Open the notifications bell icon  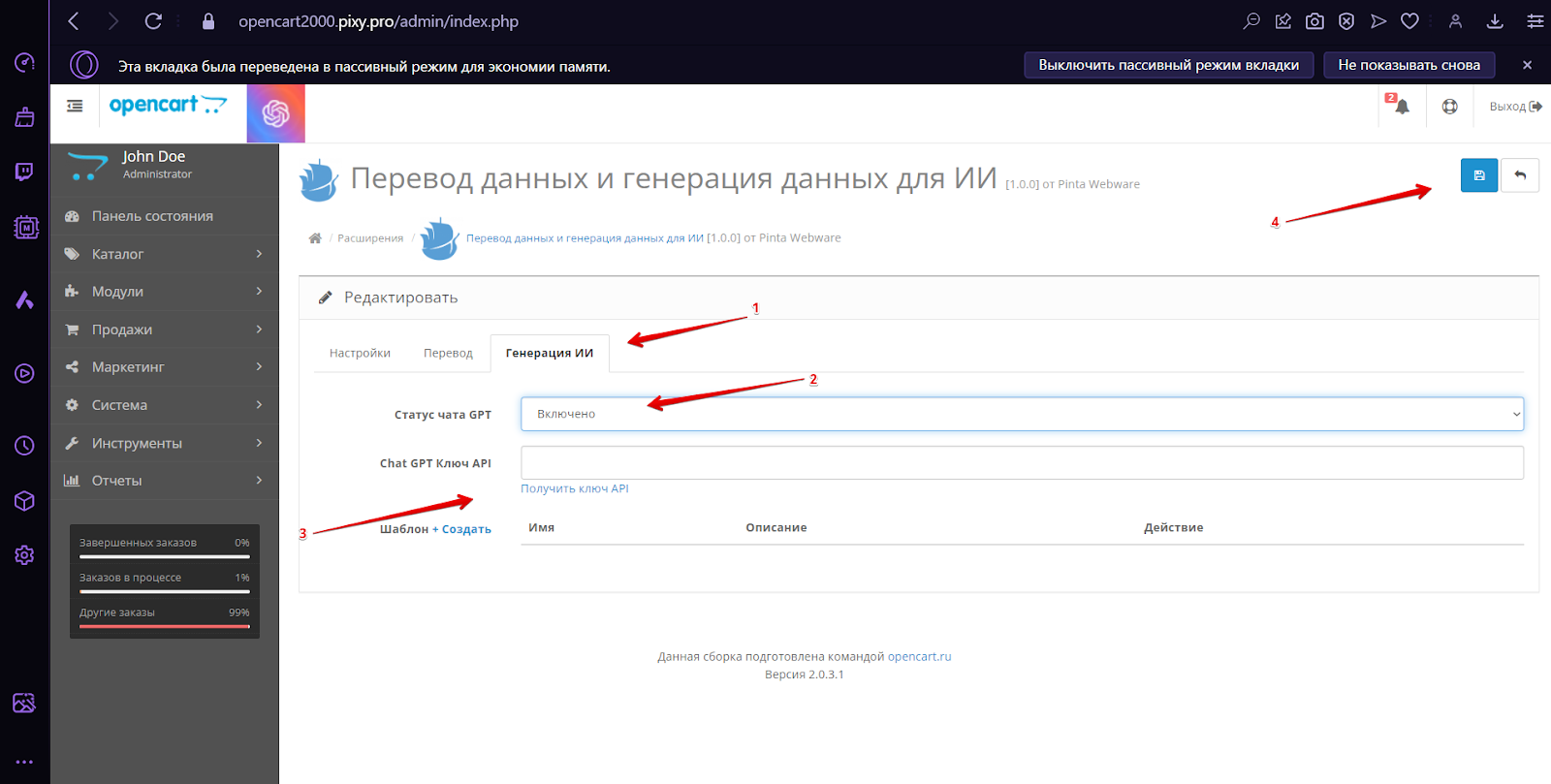click(1401, 107)
